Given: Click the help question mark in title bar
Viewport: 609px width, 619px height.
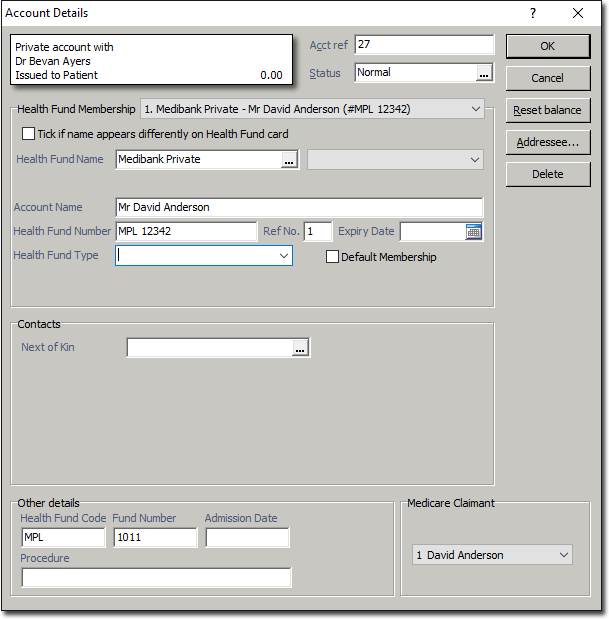Looking at the screenshot, I should click(531, 13).
